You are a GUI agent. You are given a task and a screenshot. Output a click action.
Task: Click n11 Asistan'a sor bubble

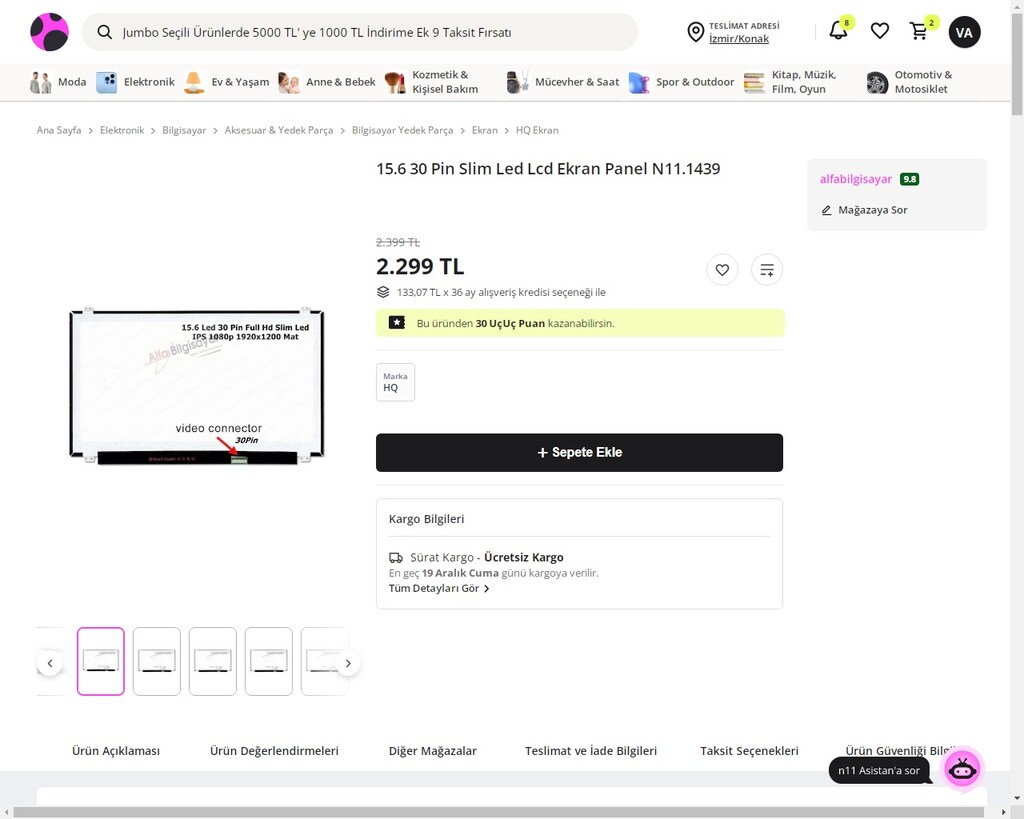879,771
